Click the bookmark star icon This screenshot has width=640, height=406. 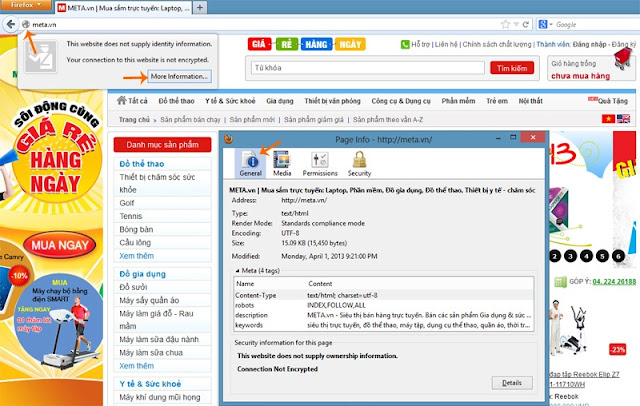[x=505, y=24]
